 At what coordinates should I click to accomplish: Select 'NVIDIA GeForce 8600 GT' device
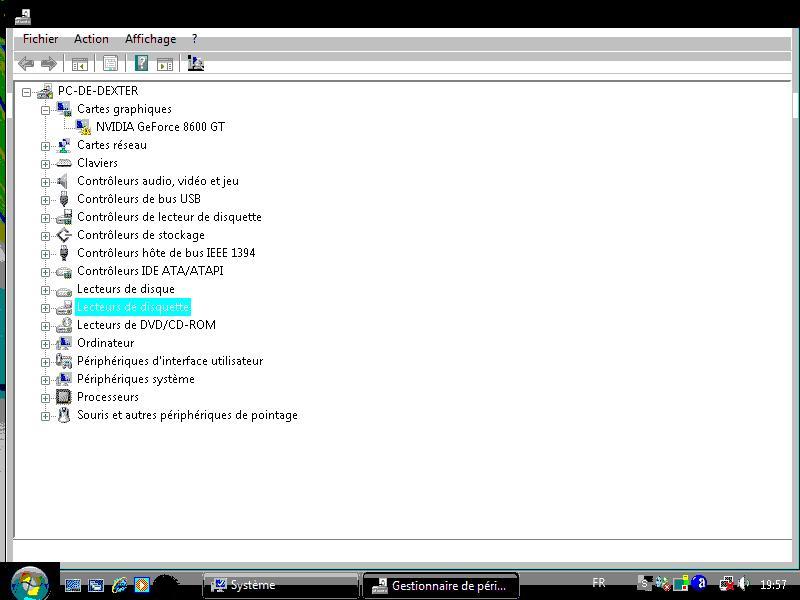click(x=160, y=127)
